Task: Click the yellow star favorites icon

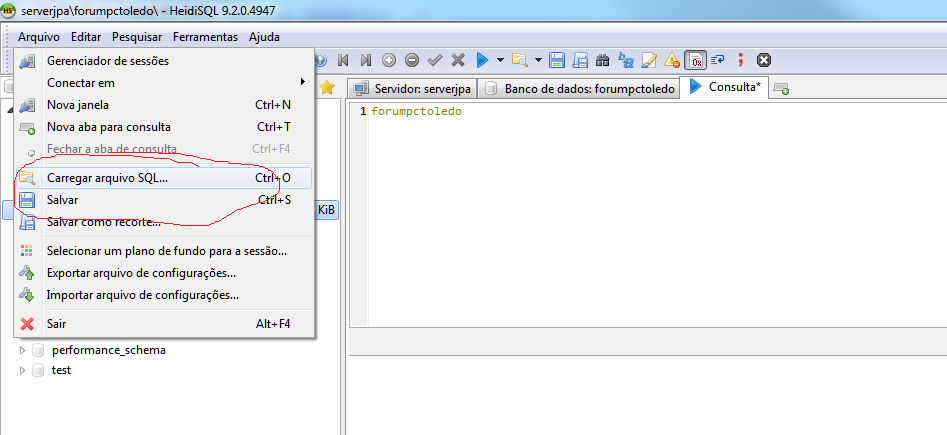Action: pyautogui.click(x=327, y=87)
